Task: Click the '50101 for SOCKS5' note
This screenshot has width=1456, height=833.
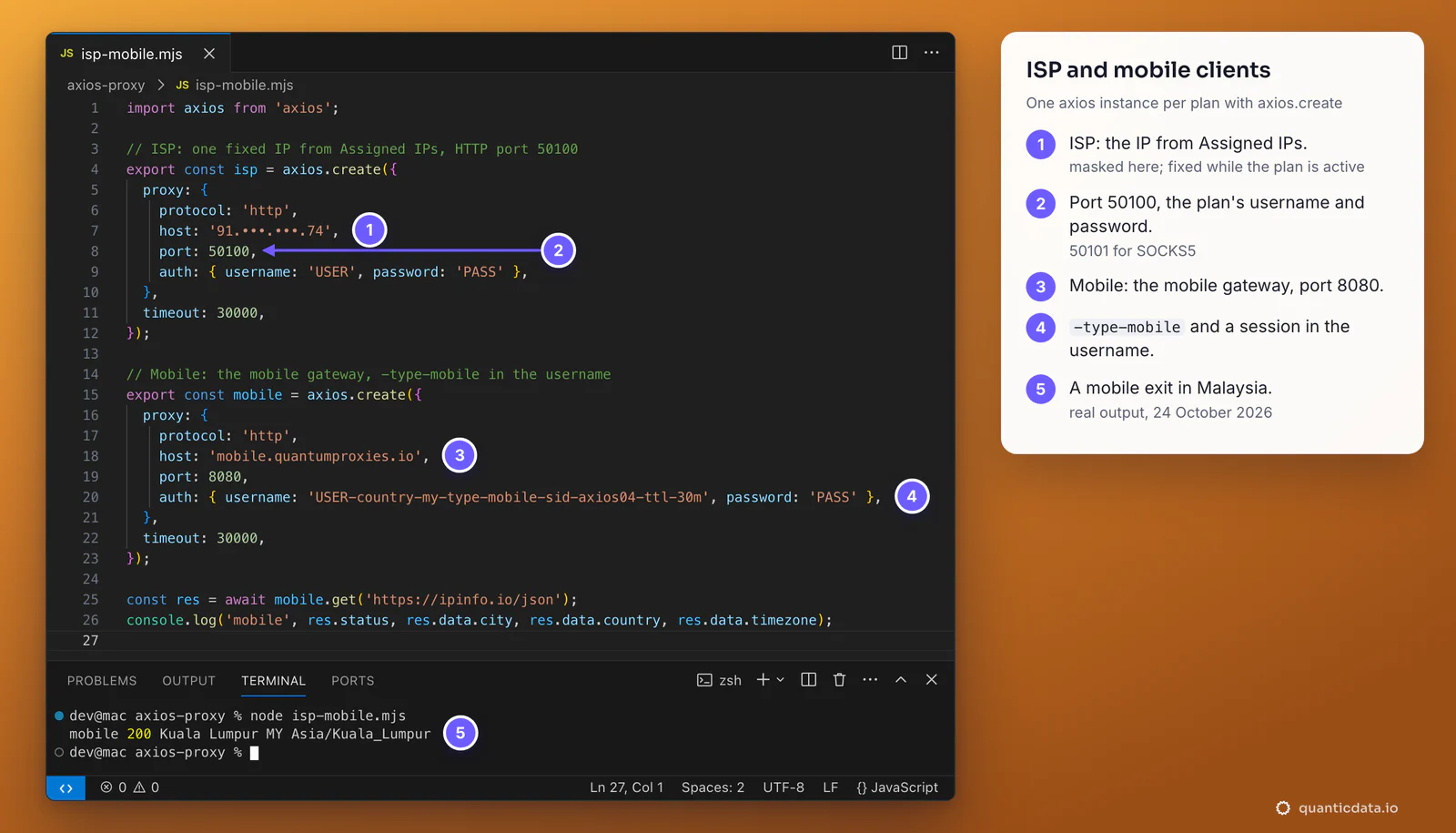Action: click(x=1132, y=250)
